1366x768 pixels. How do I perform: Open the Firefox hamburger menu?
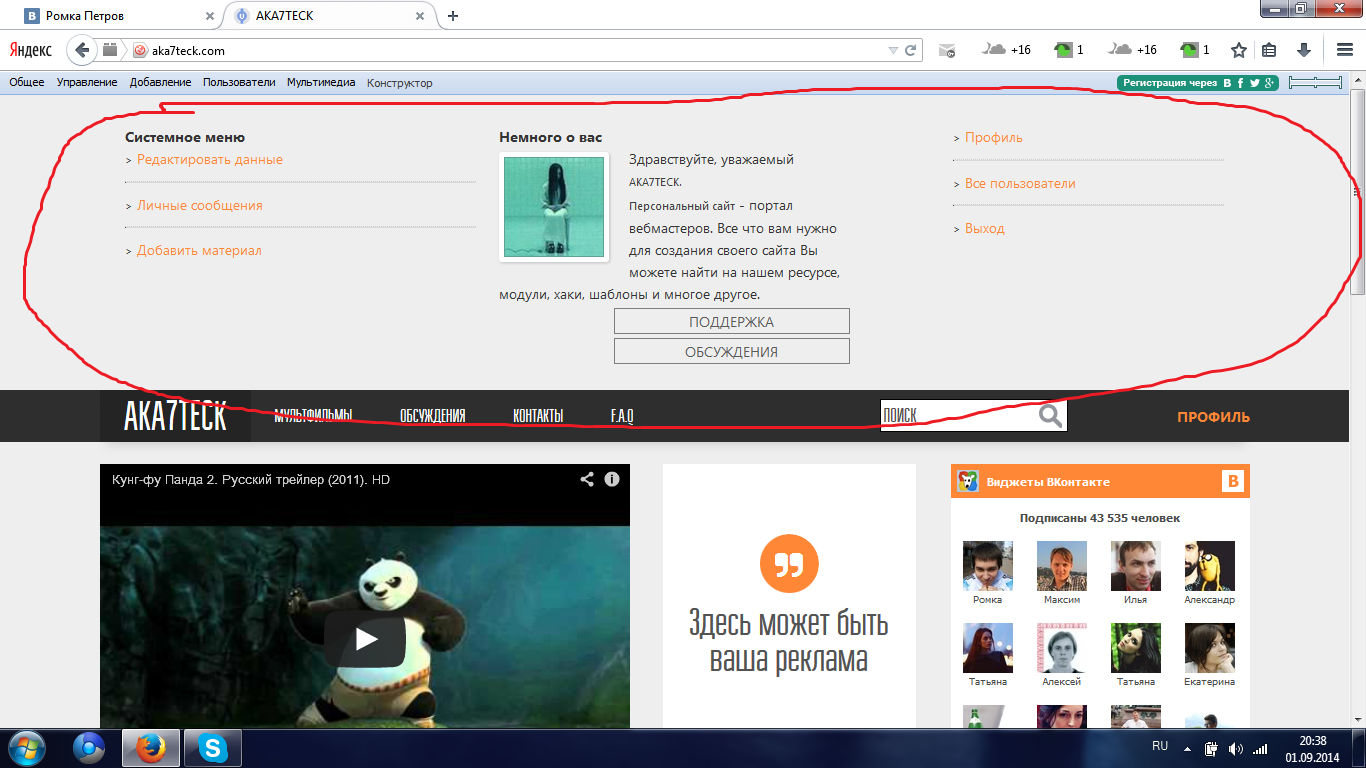tap(1345, 50)
